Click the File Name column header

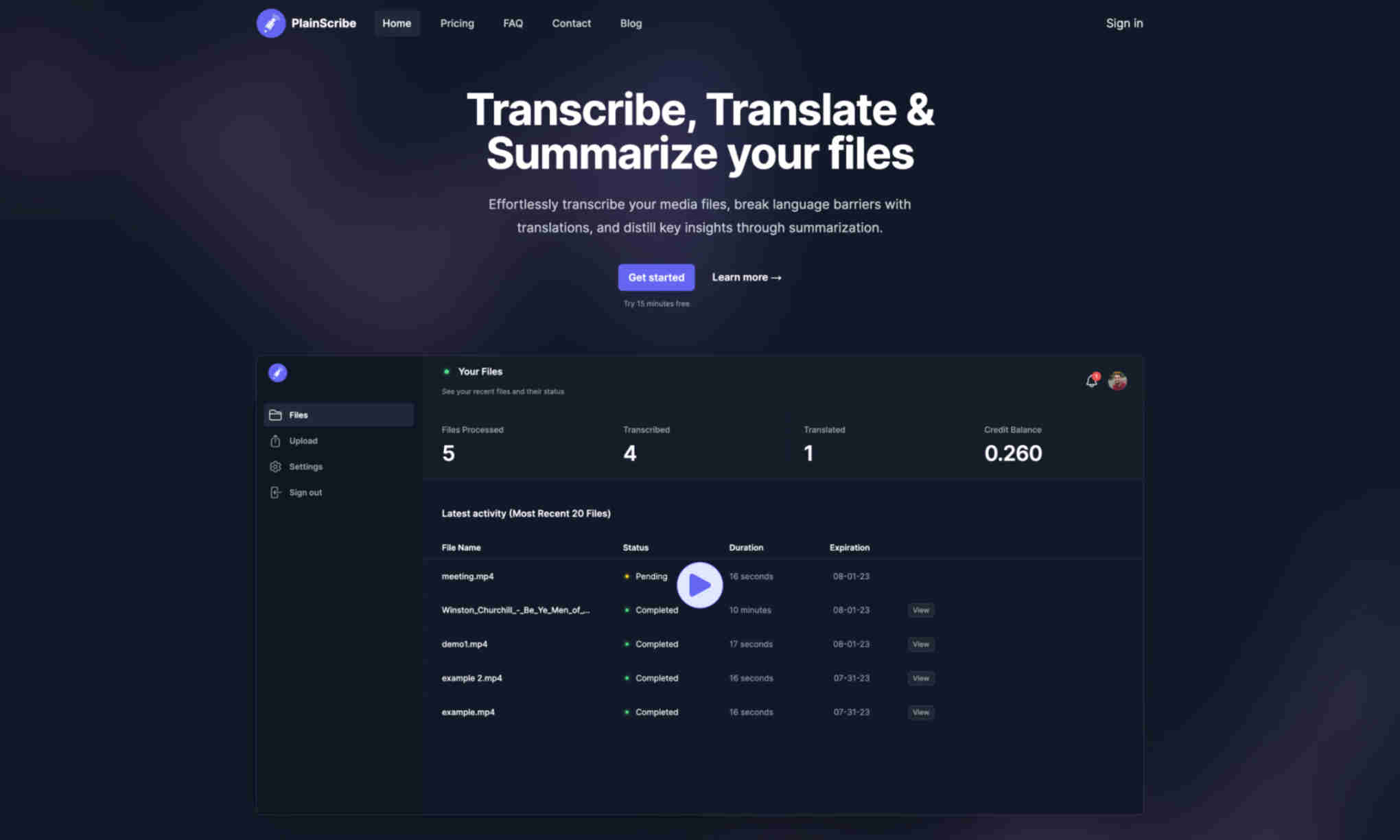pyautogui.click(x=461, y=548)
